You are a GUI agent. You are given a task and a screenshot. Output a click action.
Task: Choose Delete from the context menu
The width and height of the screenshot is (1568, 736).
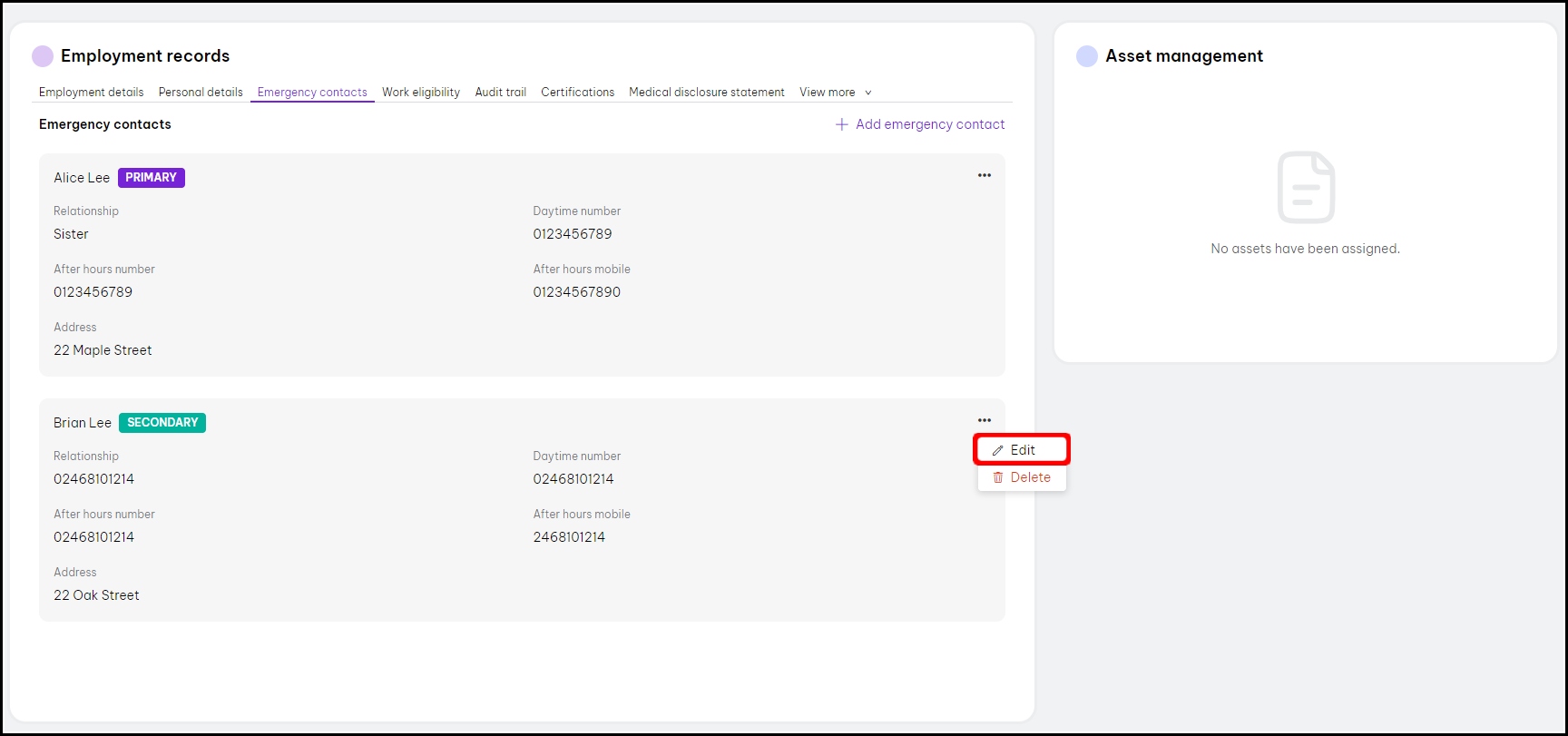tap(1030, 477)
